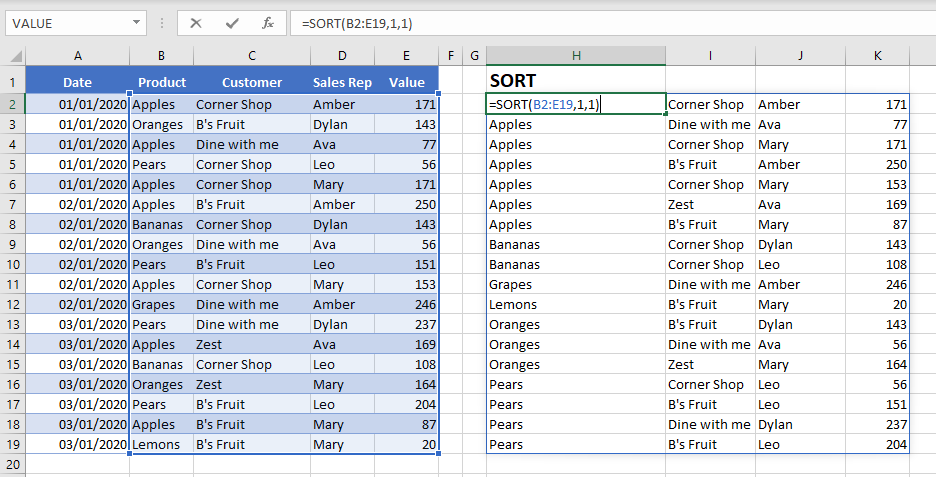Select value 108 in column E

[407, 365]
